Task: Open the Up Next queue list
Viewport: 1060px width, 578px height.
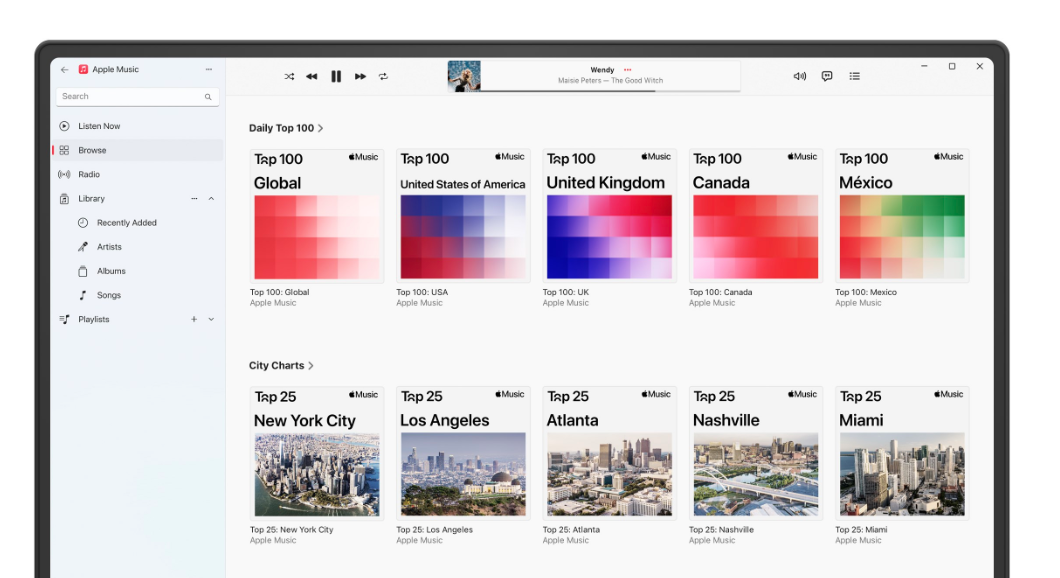Action: click(854, 76)
